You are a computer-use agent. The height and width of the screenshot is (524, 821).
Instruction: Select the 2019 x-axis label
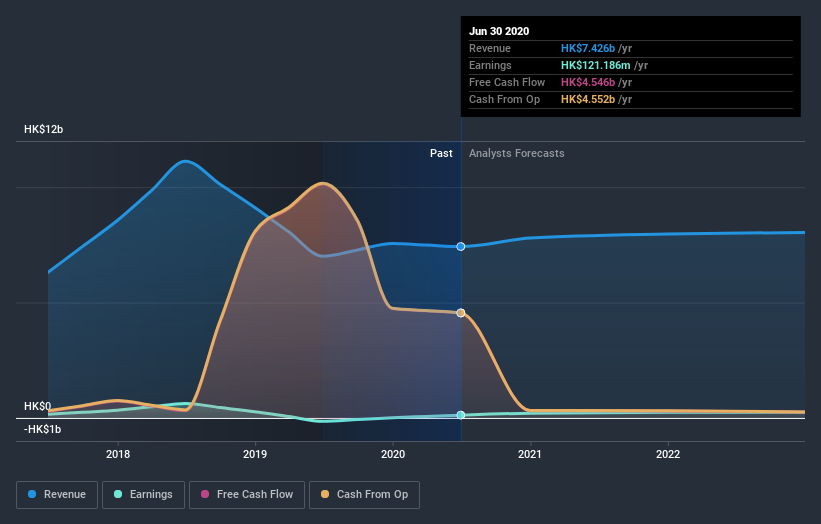tap(255, 454)
